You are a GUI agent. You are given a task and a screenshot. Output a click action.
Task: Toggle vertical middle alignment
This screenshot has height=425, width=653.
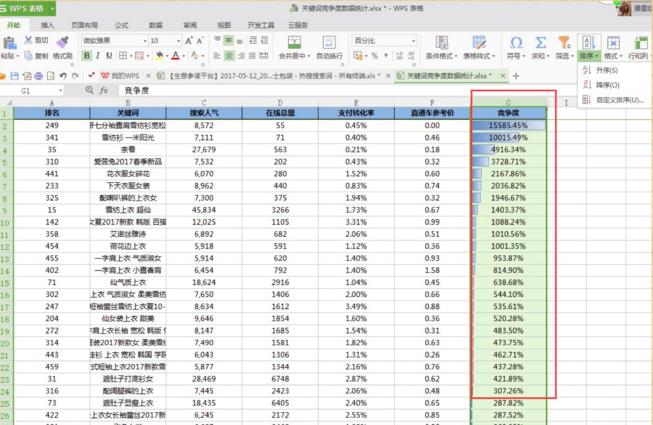point(229,40)
